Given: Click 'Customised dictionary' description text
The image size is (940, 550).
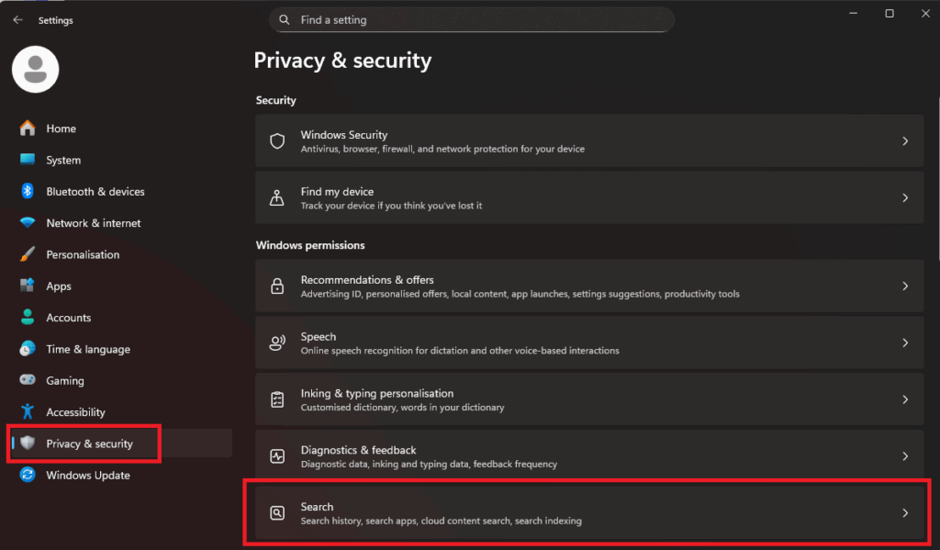Looking at the screenshot, I should 402,407.
